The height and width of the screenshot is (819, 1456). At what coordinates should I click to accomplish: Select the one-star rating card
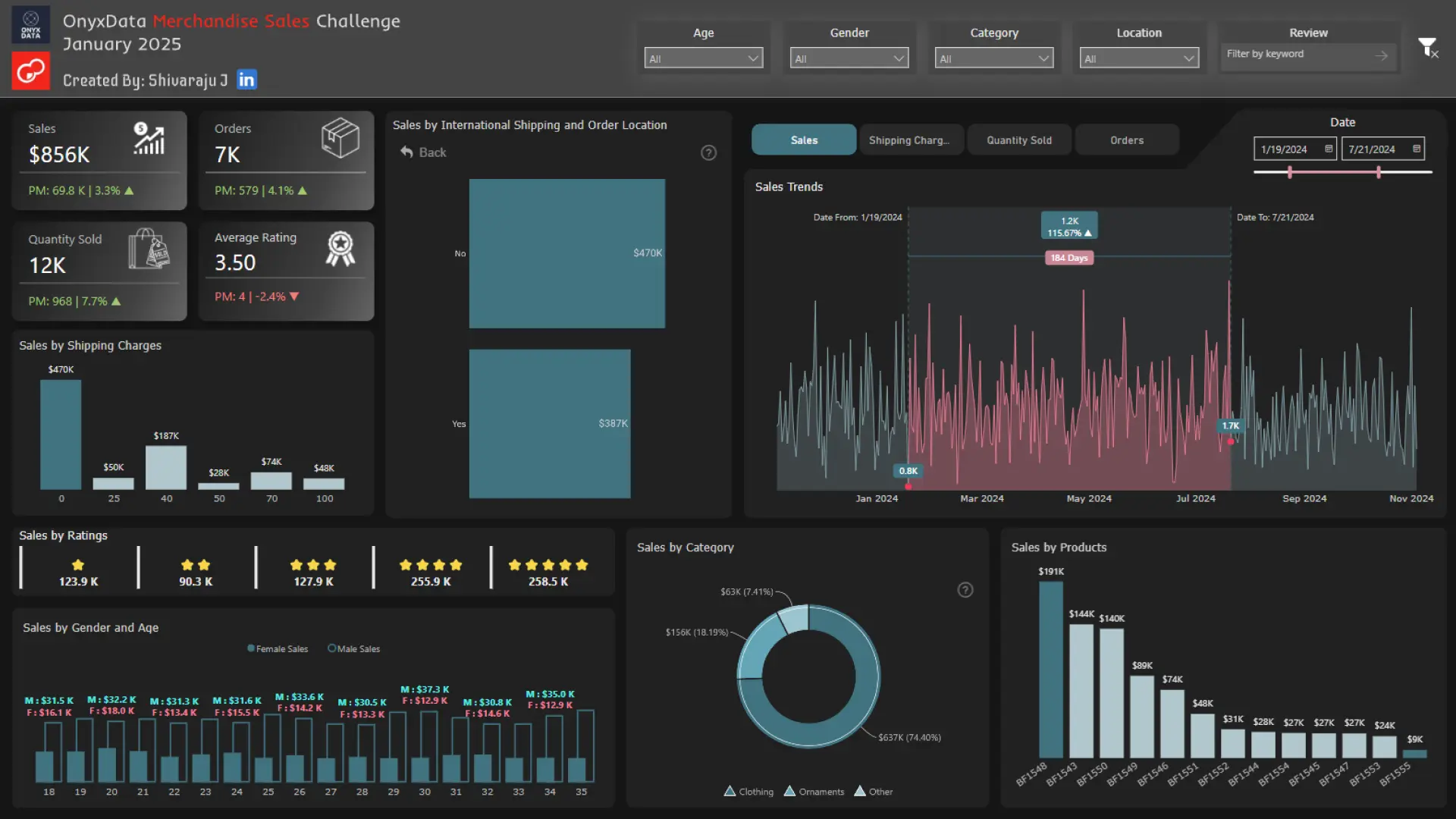click(79, 568)
